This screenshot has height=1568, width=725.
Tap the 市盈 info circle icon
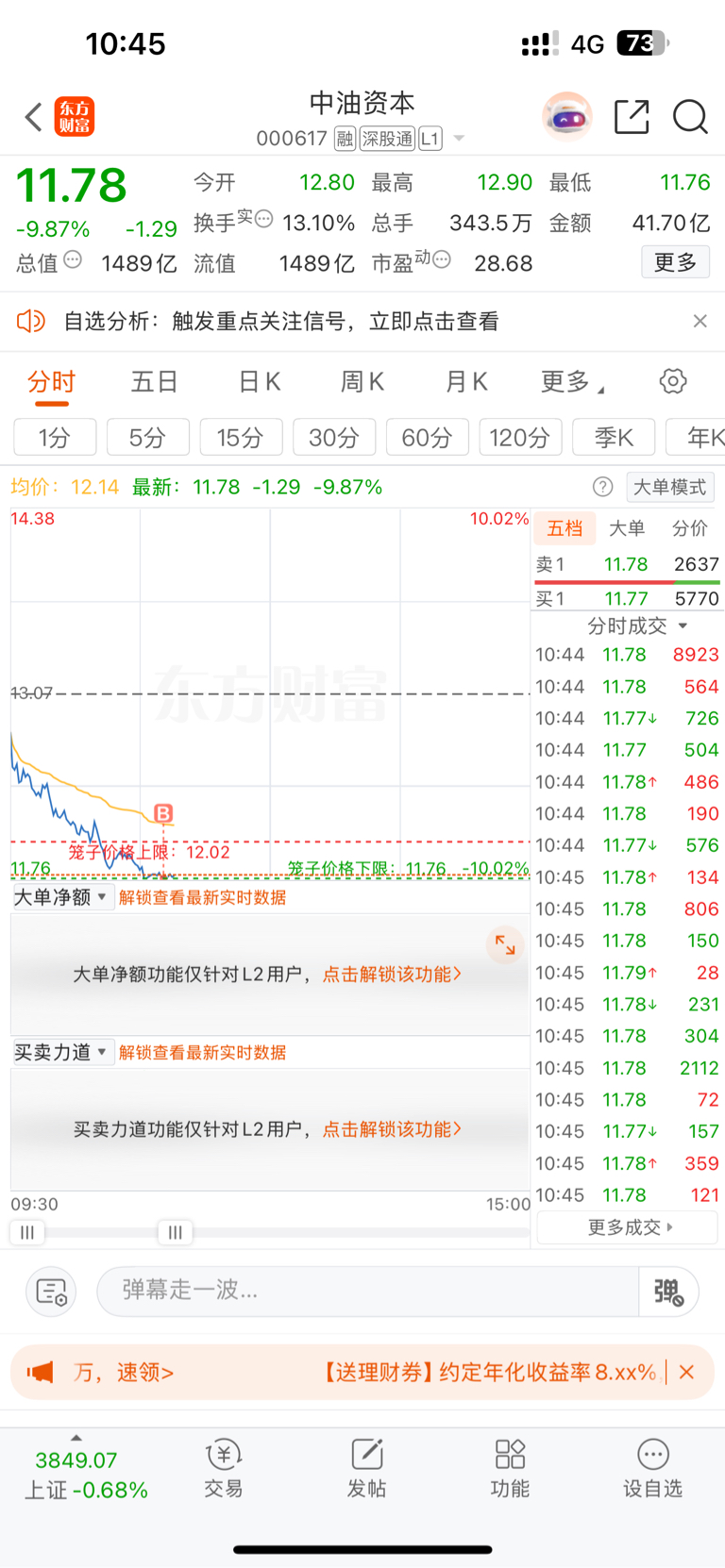click(441, 259)
